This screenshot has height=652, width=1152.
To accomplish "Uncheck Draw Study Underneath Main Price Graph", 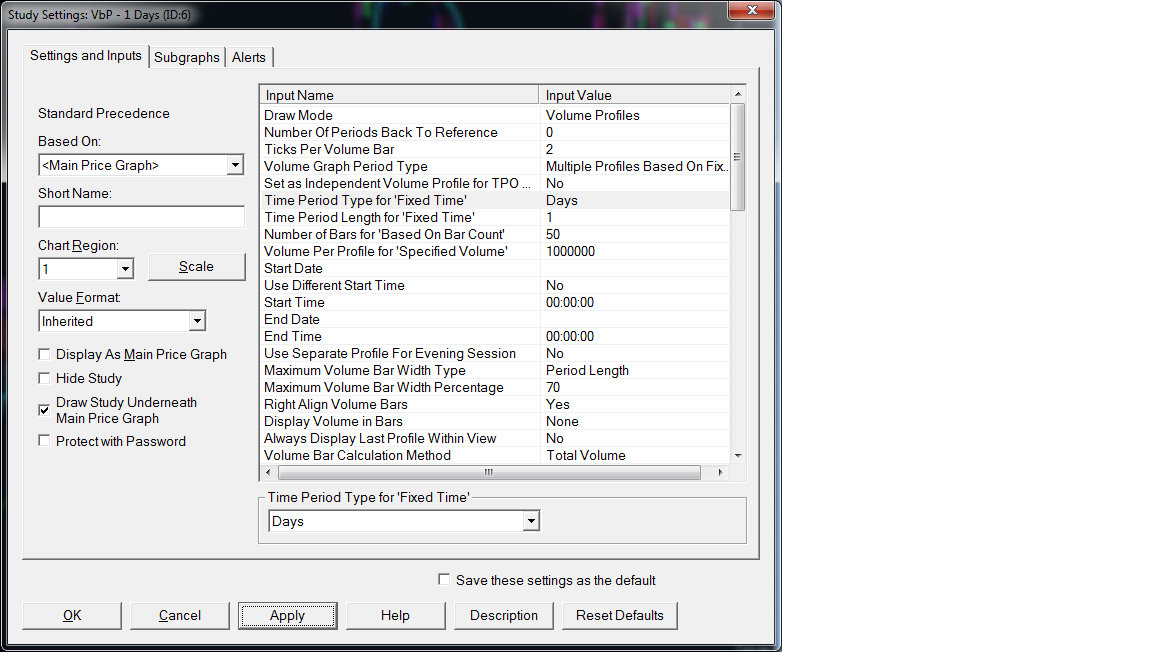I will pyautogui.click(x=44, y=409).
